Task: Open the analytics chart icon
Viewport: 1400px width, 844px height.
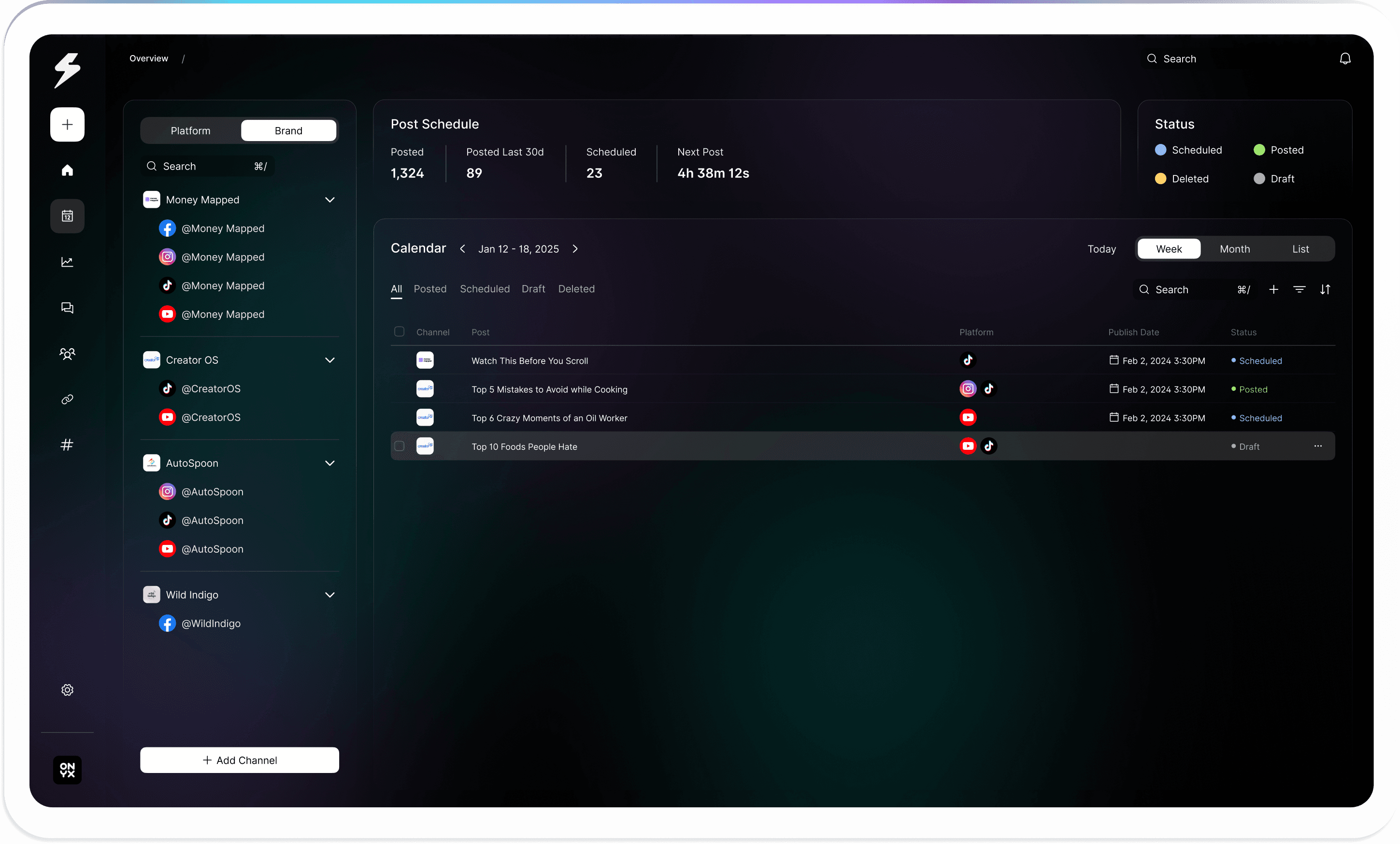Action: point(67,262)
